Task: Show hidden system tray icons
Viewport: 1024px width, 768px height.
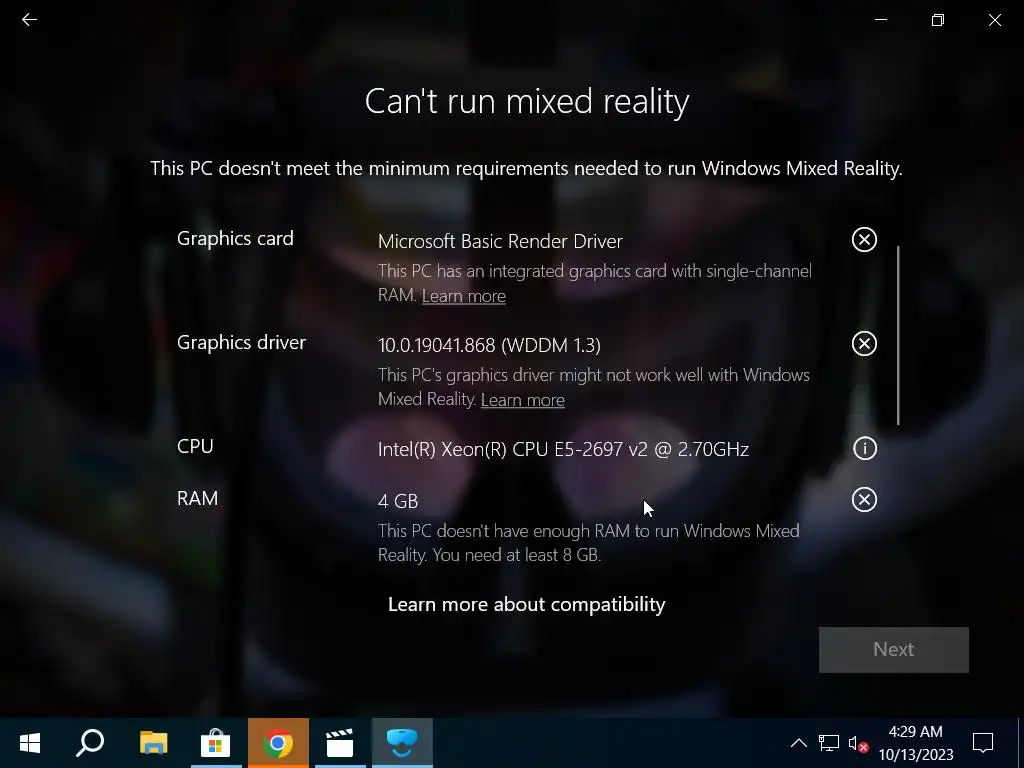Action: [x=799, y=743]
